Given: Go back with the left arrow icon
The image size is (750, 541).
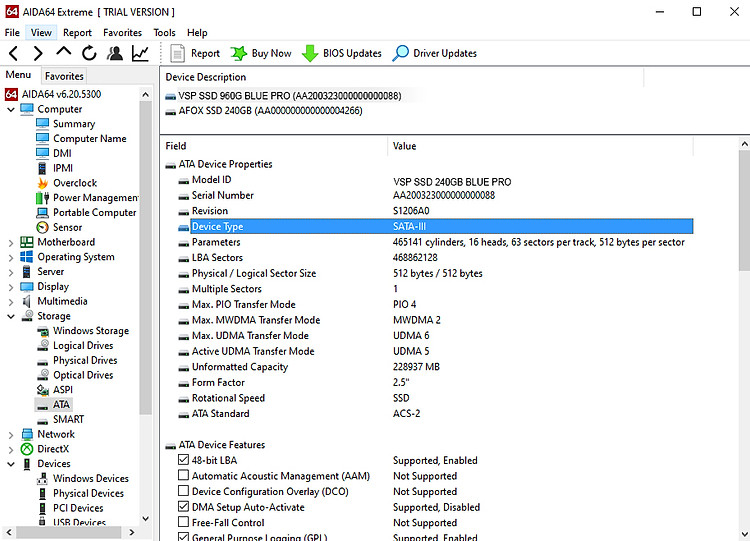Looking at the screenshot, I should coord(13,53).
